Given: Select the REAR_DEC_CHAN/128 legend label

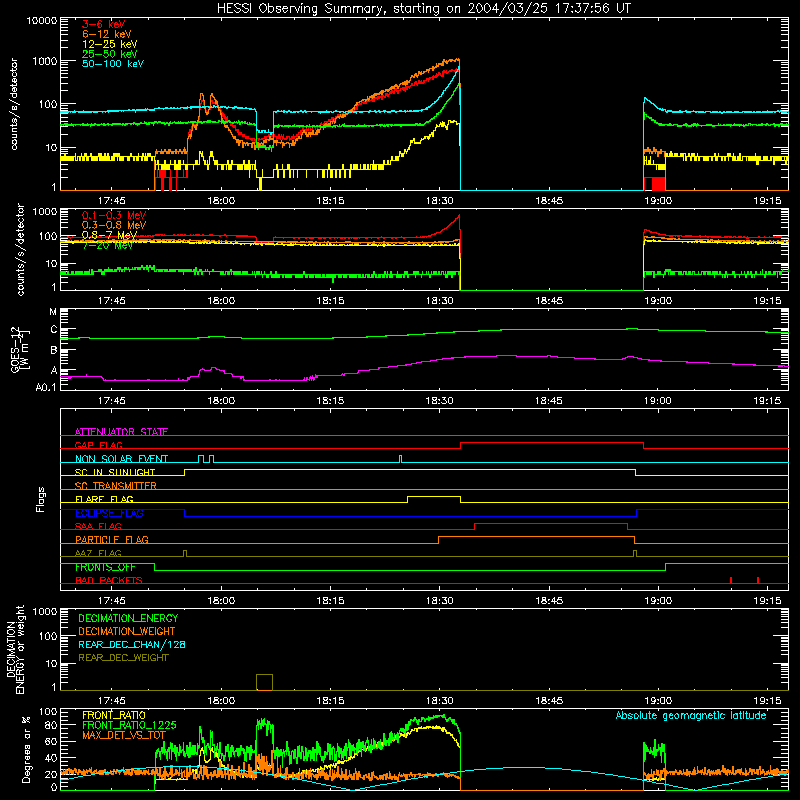Looking at the screenshot, I should (132, 644).
